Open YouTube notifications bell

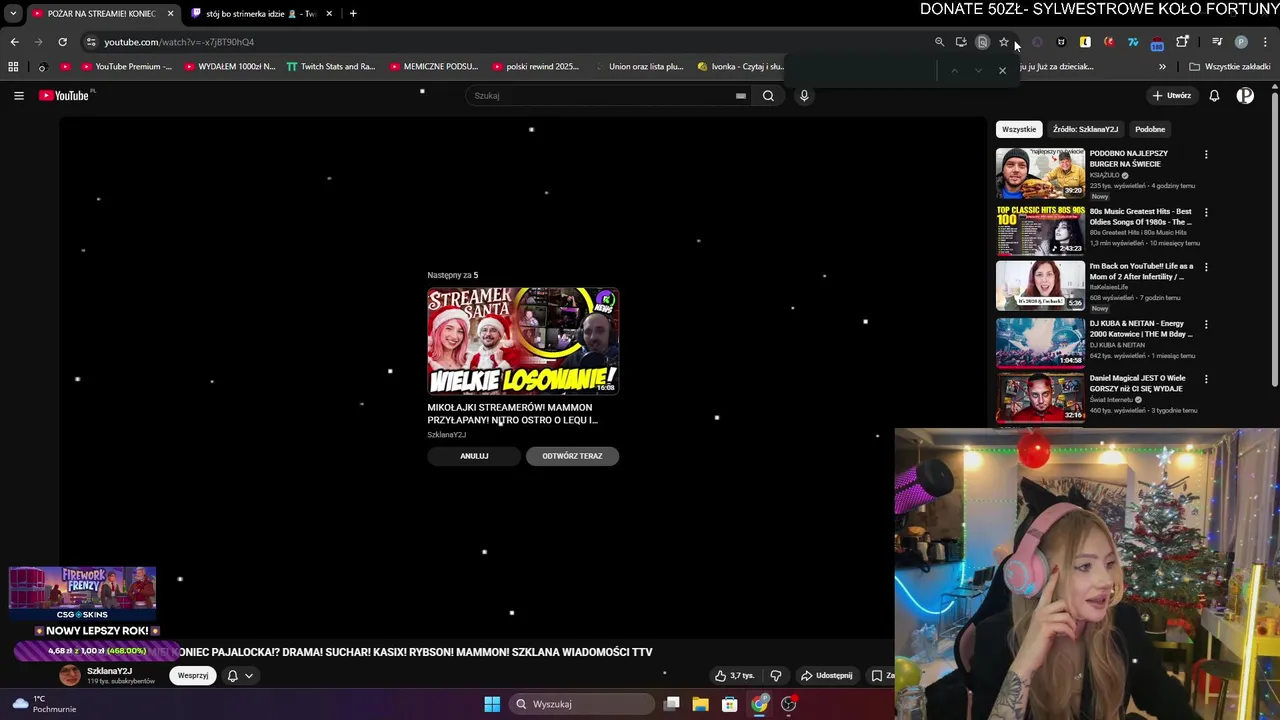click(1214, 96)
